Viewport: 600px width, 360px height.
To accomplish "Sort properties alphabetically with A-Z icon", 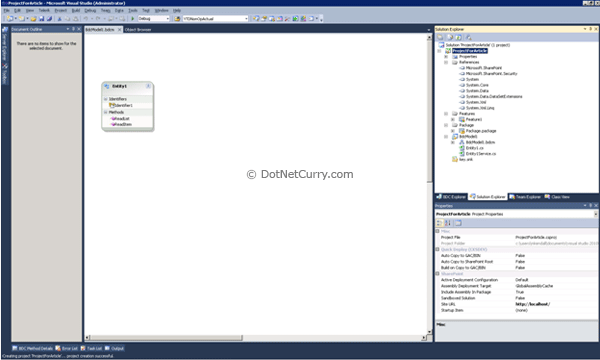I will pyautogui.click(x=448, y=223).
